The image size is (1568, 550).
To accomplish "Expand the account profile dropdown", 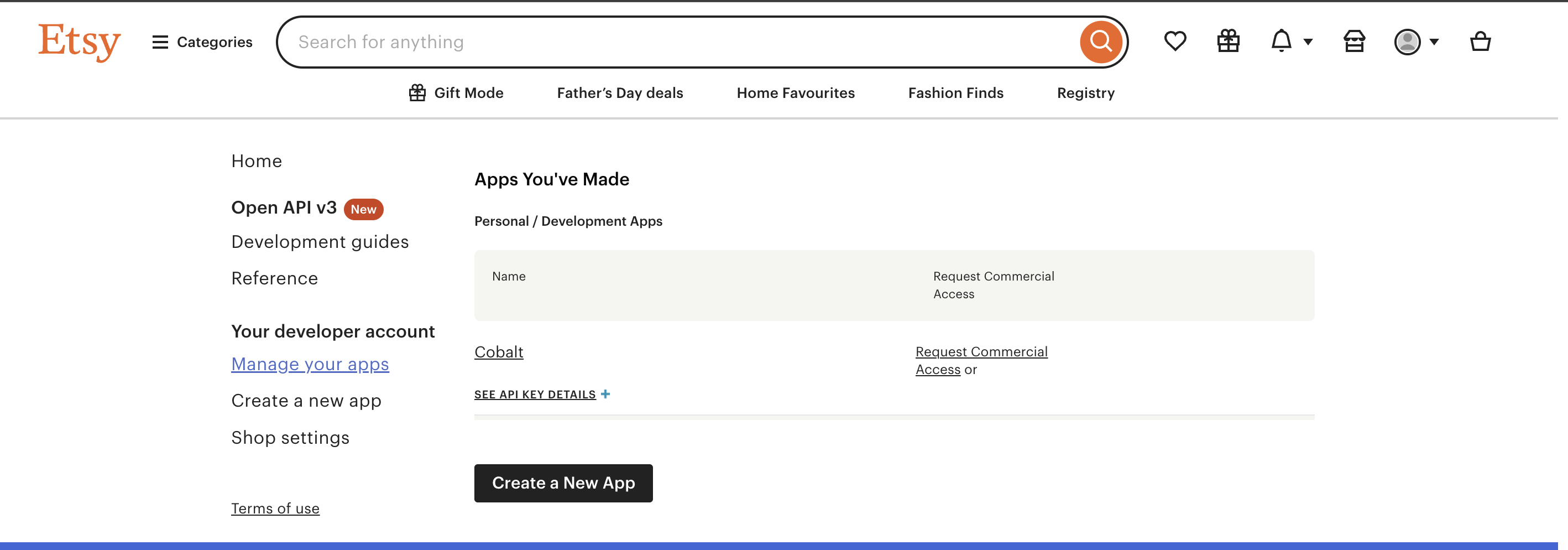I will (1417, 42).
